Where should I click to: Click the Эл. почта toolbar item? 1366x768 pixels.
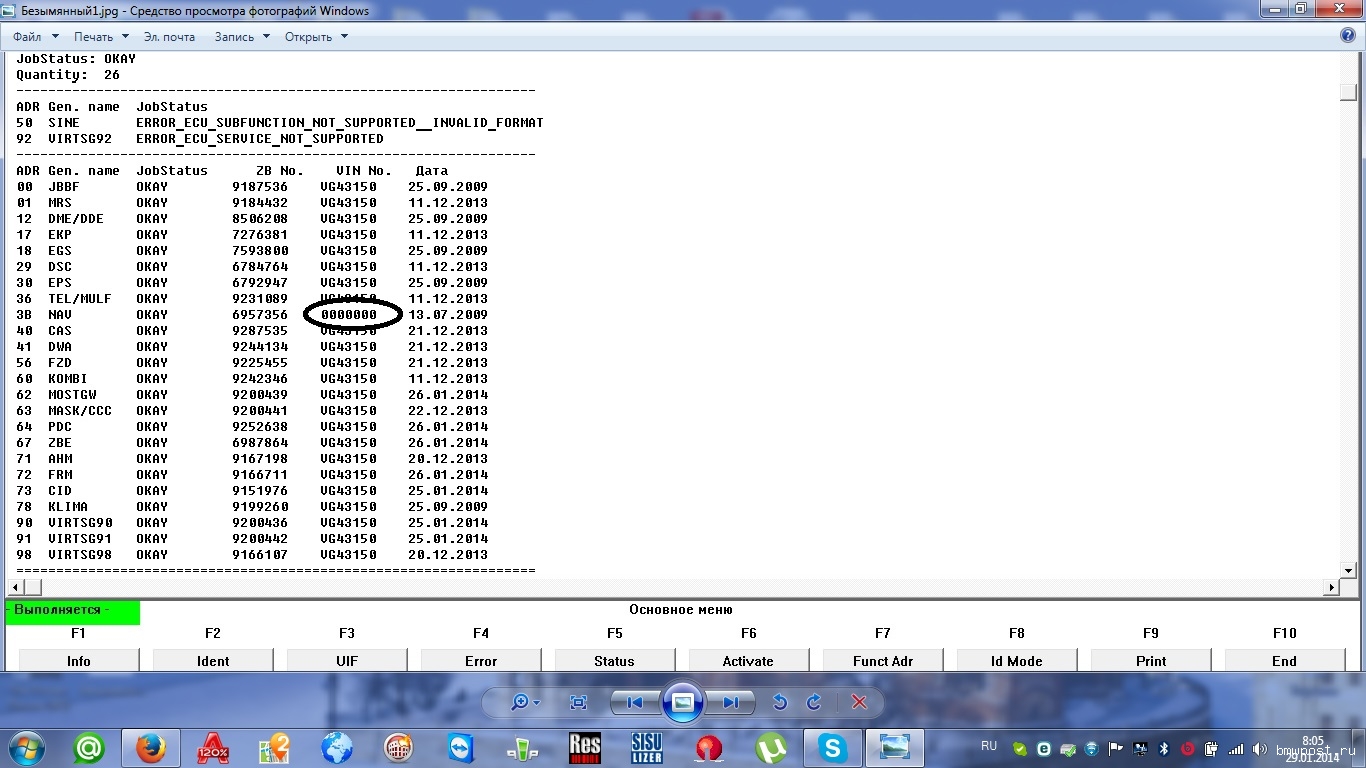point(169,37)
